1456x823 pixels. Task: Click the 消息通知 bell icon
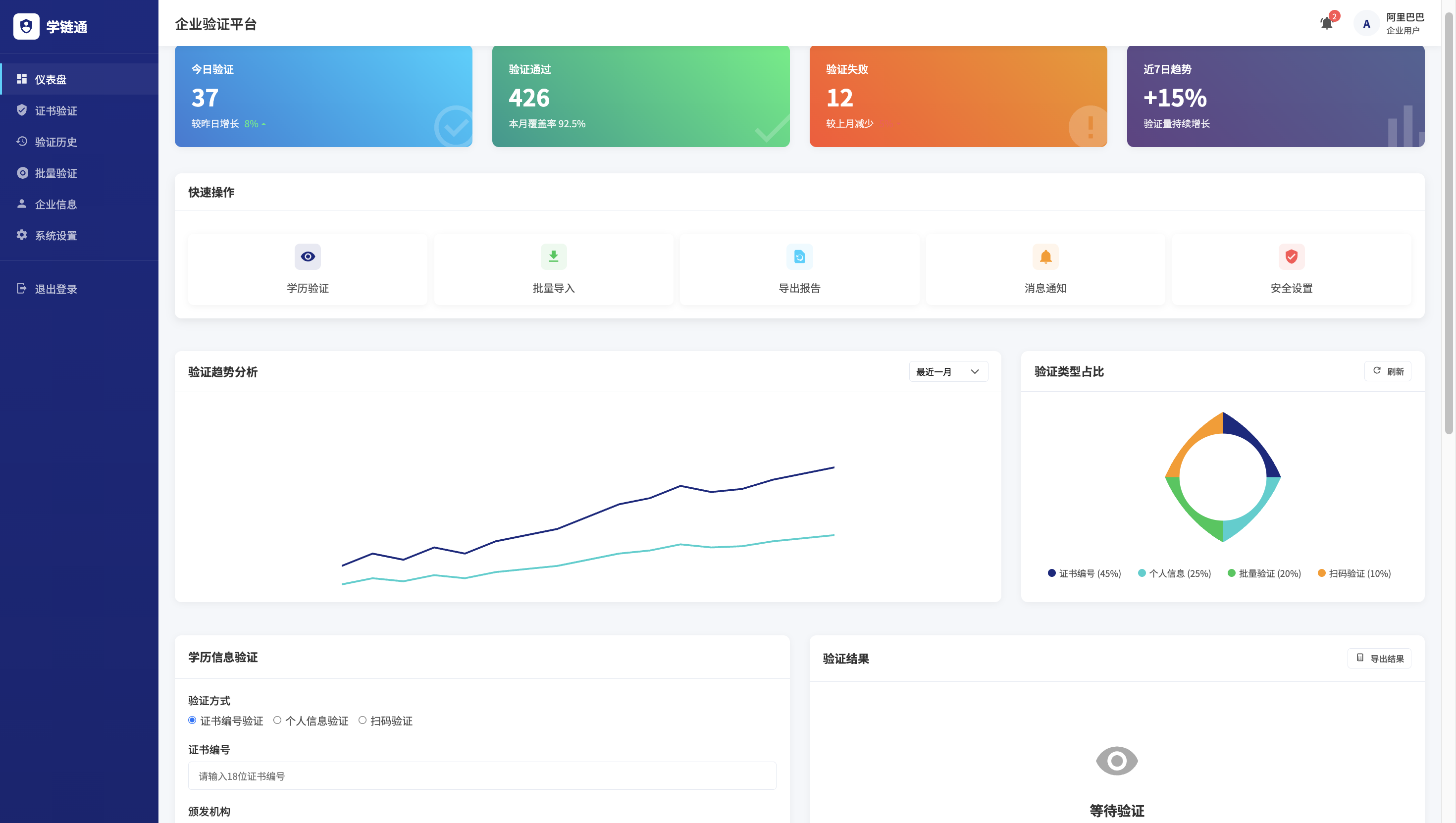(1045, 257)
